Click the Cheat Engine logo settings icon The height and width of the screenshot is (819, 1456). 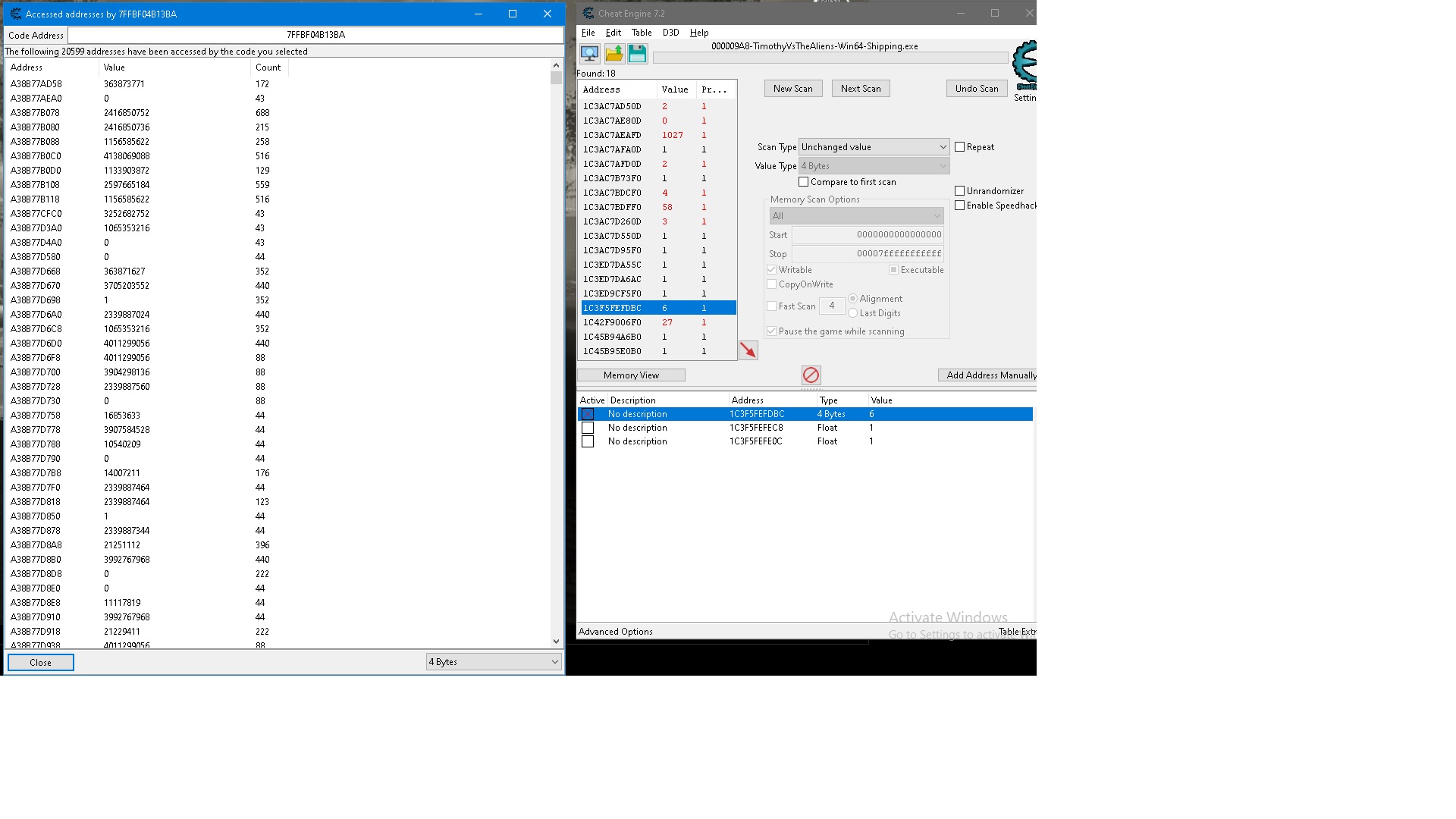click(1025, 65)
